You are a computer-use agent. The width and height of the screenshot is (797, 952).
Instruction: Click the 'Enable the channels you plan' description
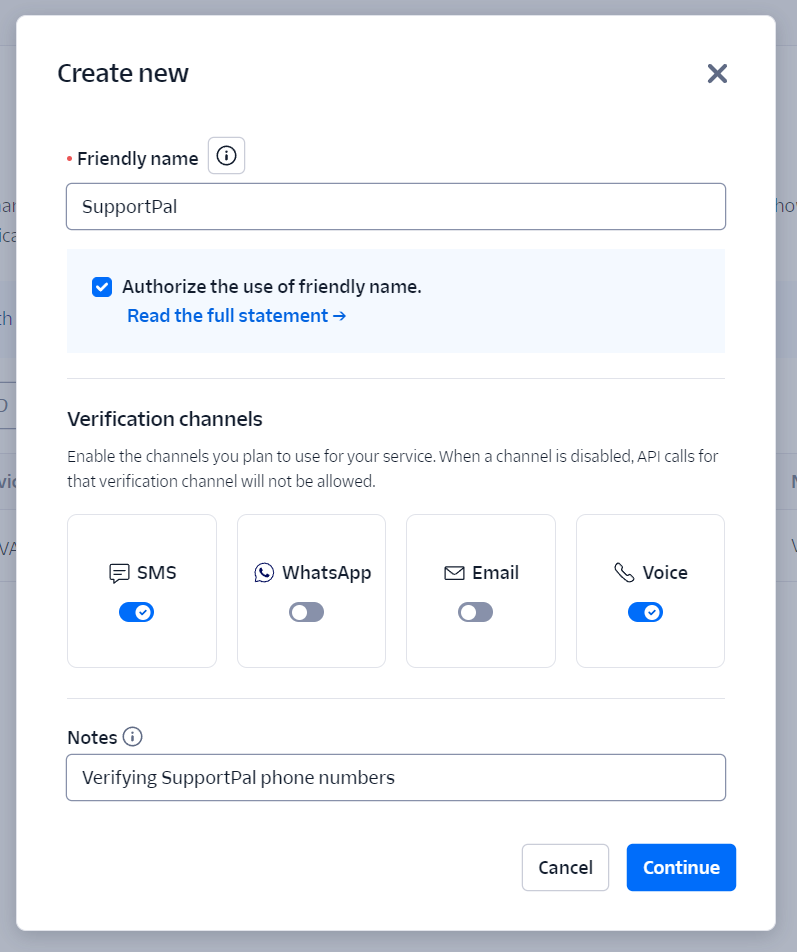point(393,469)
